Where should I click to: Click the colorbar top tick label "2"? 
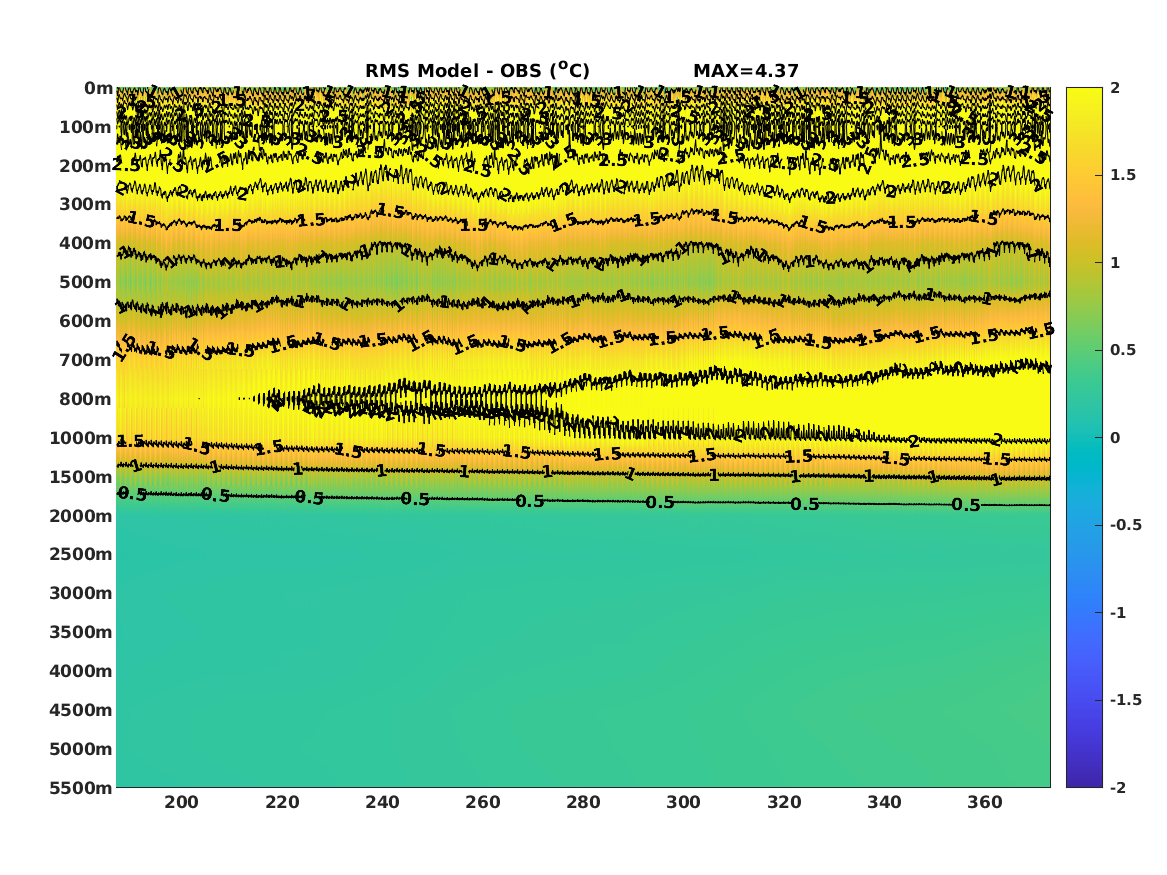1115,88
